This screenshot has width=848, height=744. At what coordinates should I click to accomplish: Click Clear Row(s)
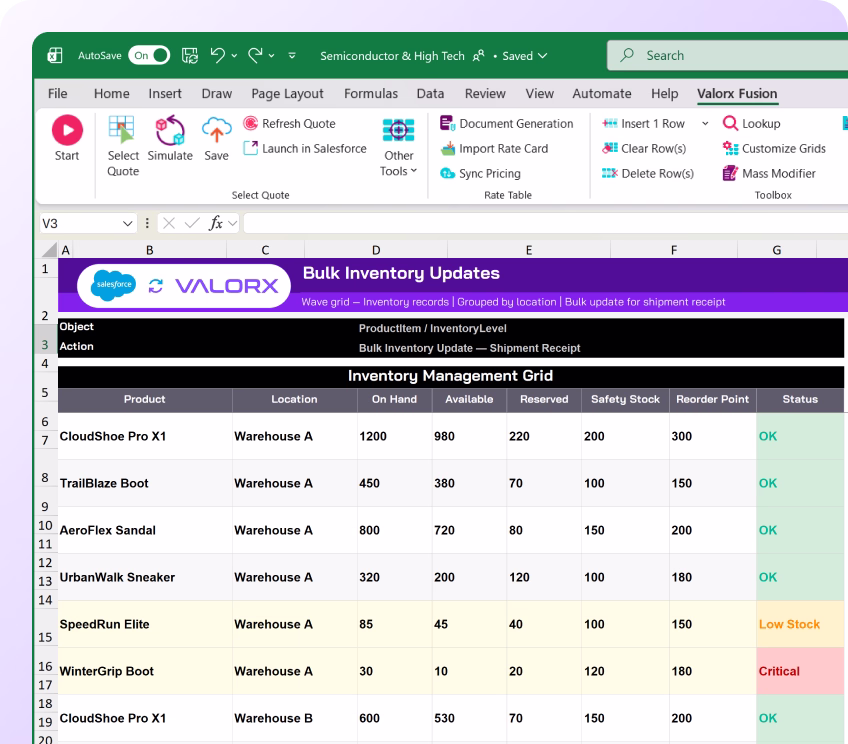[x=644, y=148]
